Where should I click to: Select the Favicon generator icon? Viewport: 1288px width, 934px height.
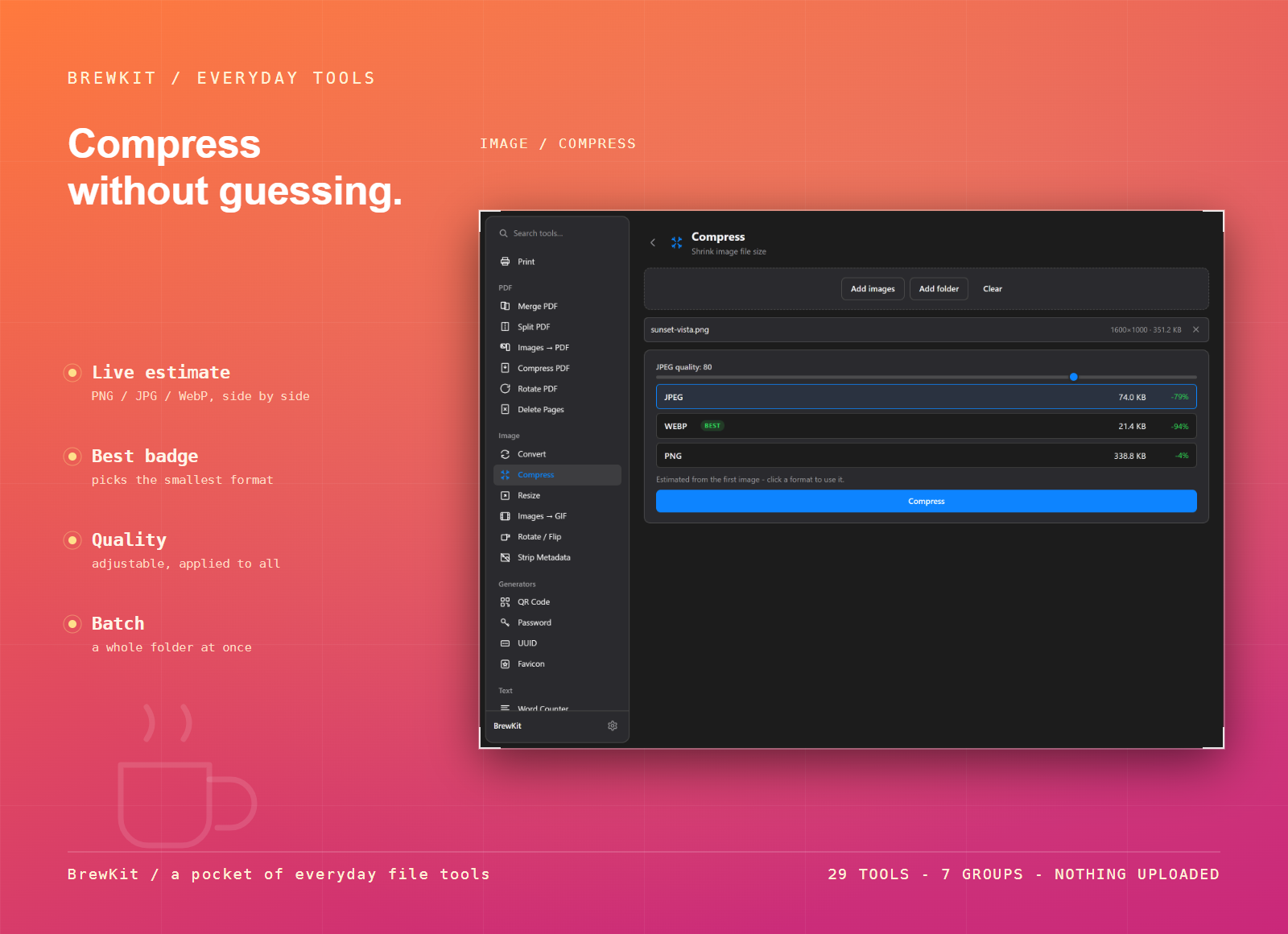point(505,664)
